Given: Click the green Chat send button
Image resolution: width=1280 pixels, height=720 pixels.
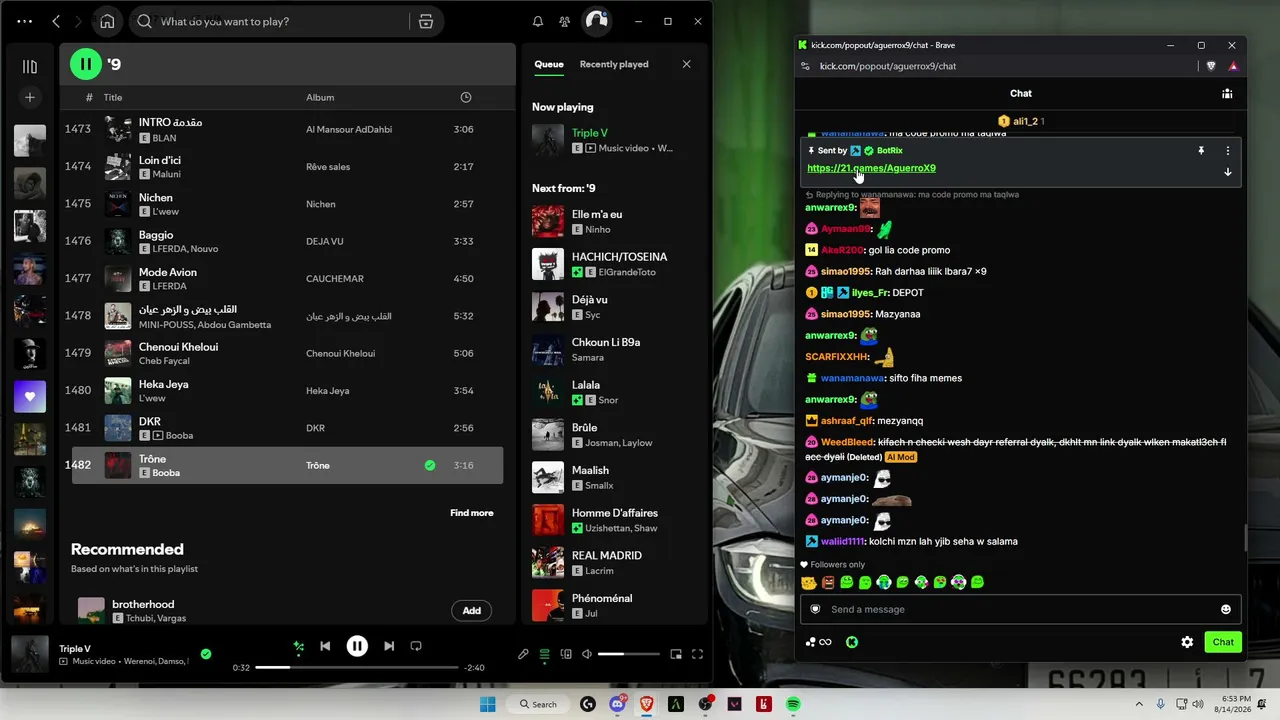Looking at the screenshot, I should click(x=1223, y=642).
